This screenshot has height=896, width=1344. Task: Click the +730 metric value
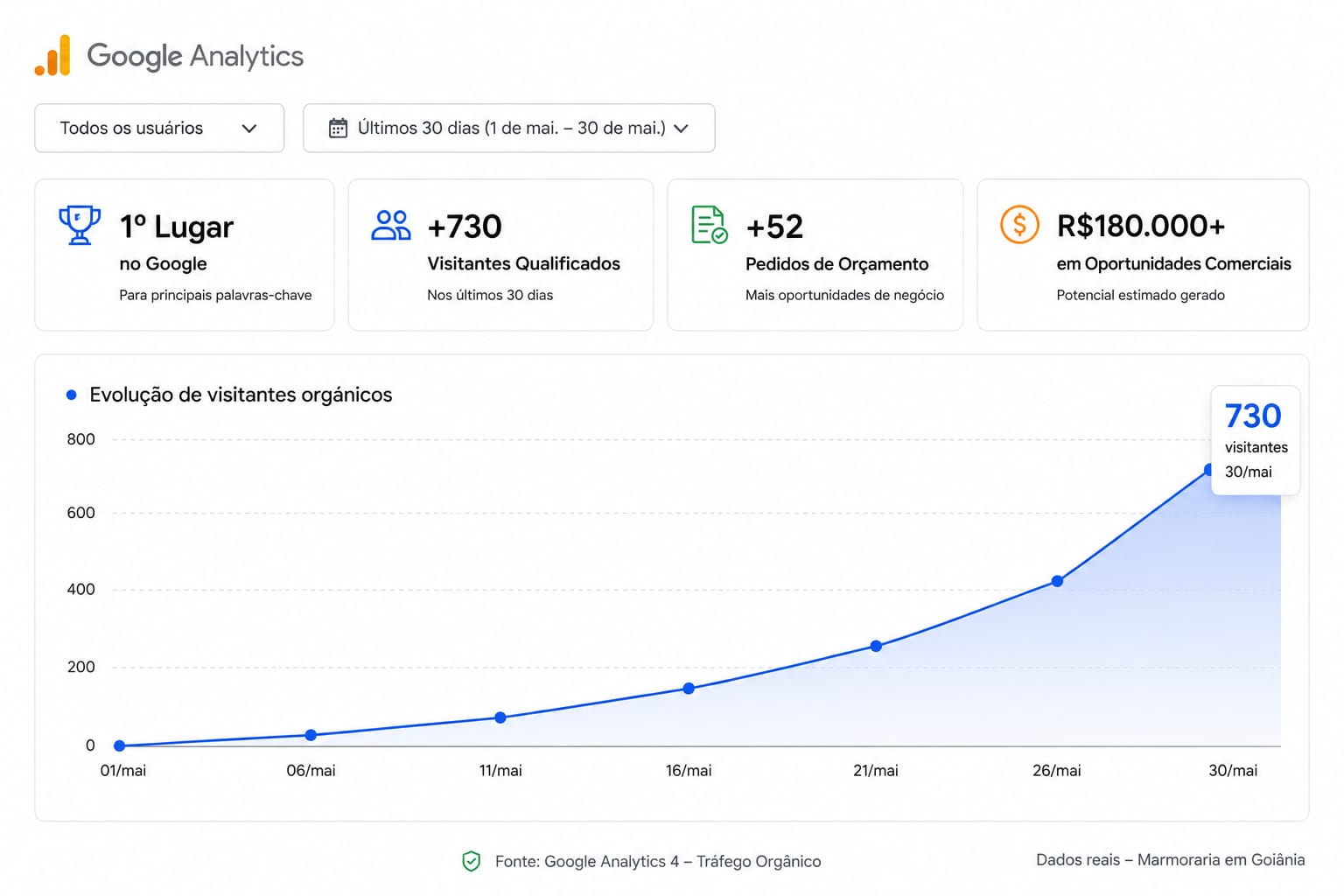click(465, 227)
